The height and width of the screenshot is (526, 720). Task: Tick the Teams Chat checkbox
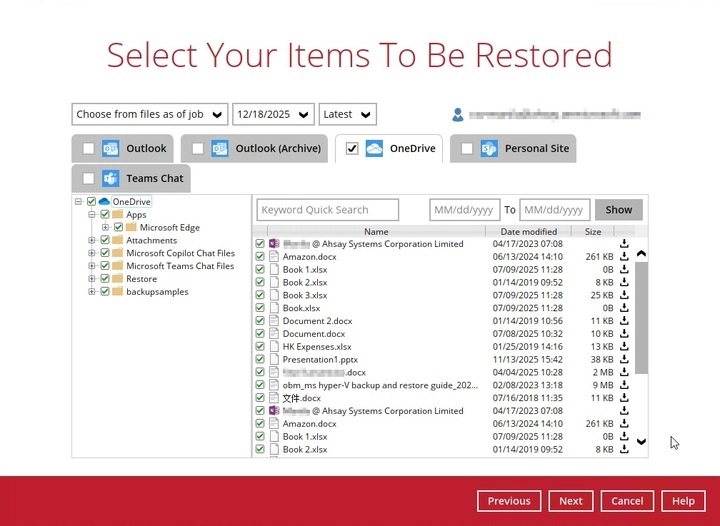tap(89, 179)
